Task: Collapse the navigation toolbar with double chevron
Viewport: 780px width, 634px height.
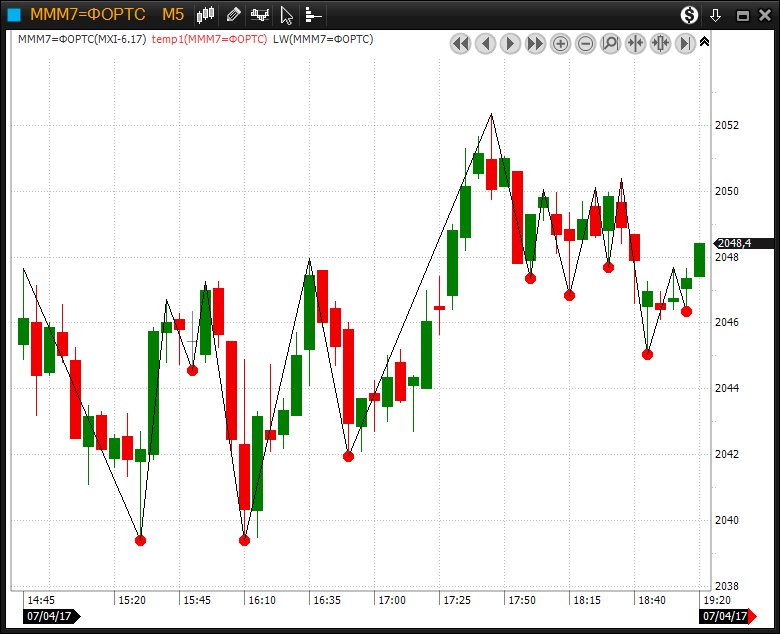Action: pyautogui.click(x=704, y=42)
